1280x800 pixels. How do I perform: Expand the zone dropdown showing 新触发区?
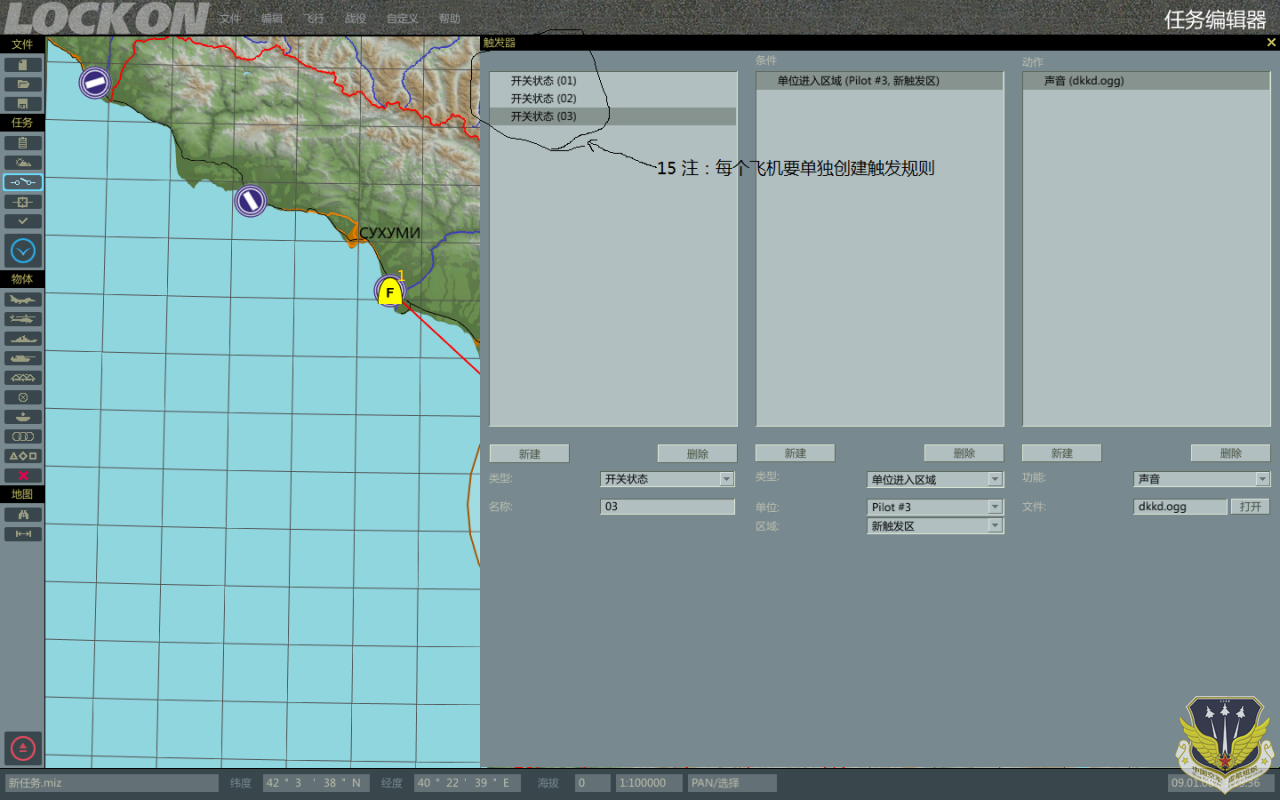995,526
